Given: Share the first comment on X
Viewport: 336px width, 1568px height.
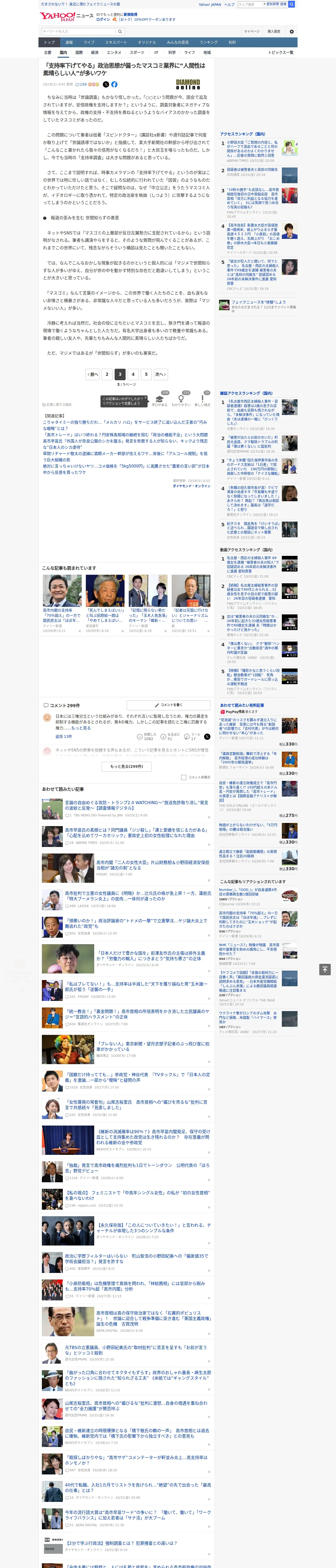Looking at the screenshot, I should 207,736.
